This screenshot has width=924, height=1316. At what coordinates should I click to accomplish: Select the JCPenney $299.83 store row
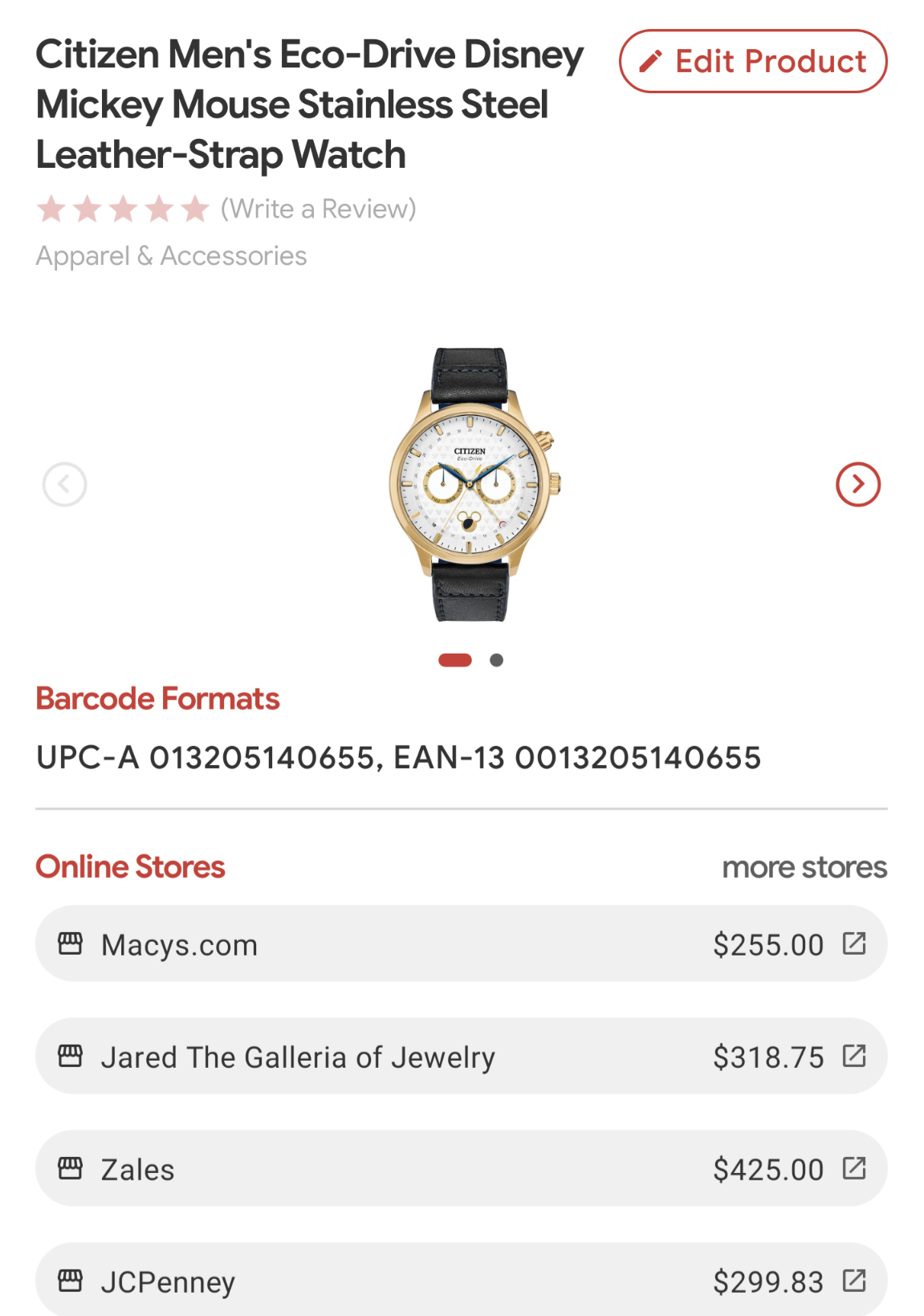(x=461, y=1281)
